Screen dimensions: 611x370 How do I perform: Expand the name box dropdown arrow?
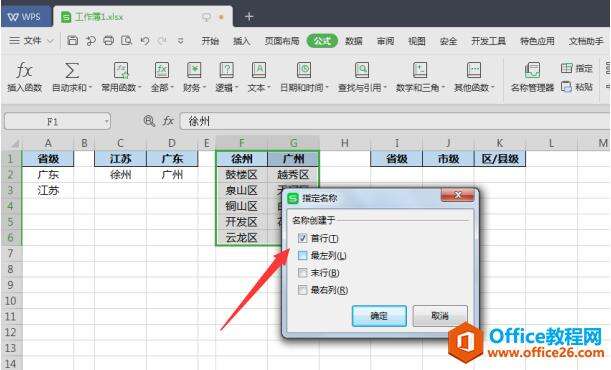coord(106,122)
